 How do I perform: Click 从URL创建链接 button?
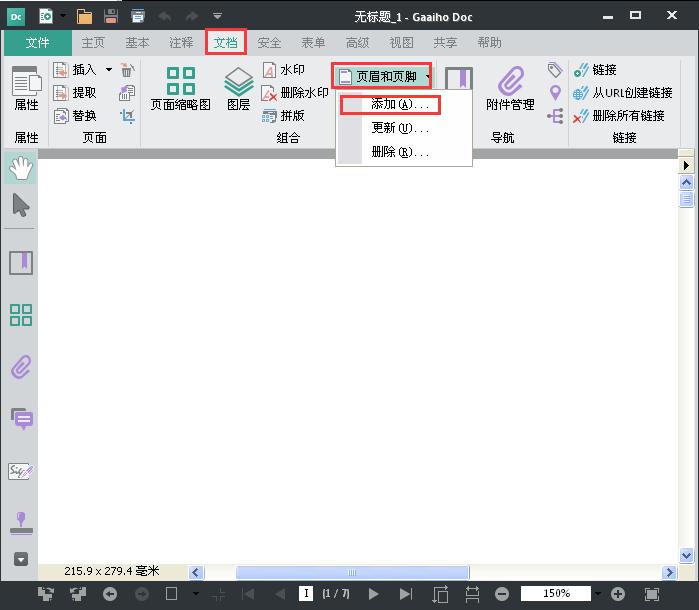point(622,93)
